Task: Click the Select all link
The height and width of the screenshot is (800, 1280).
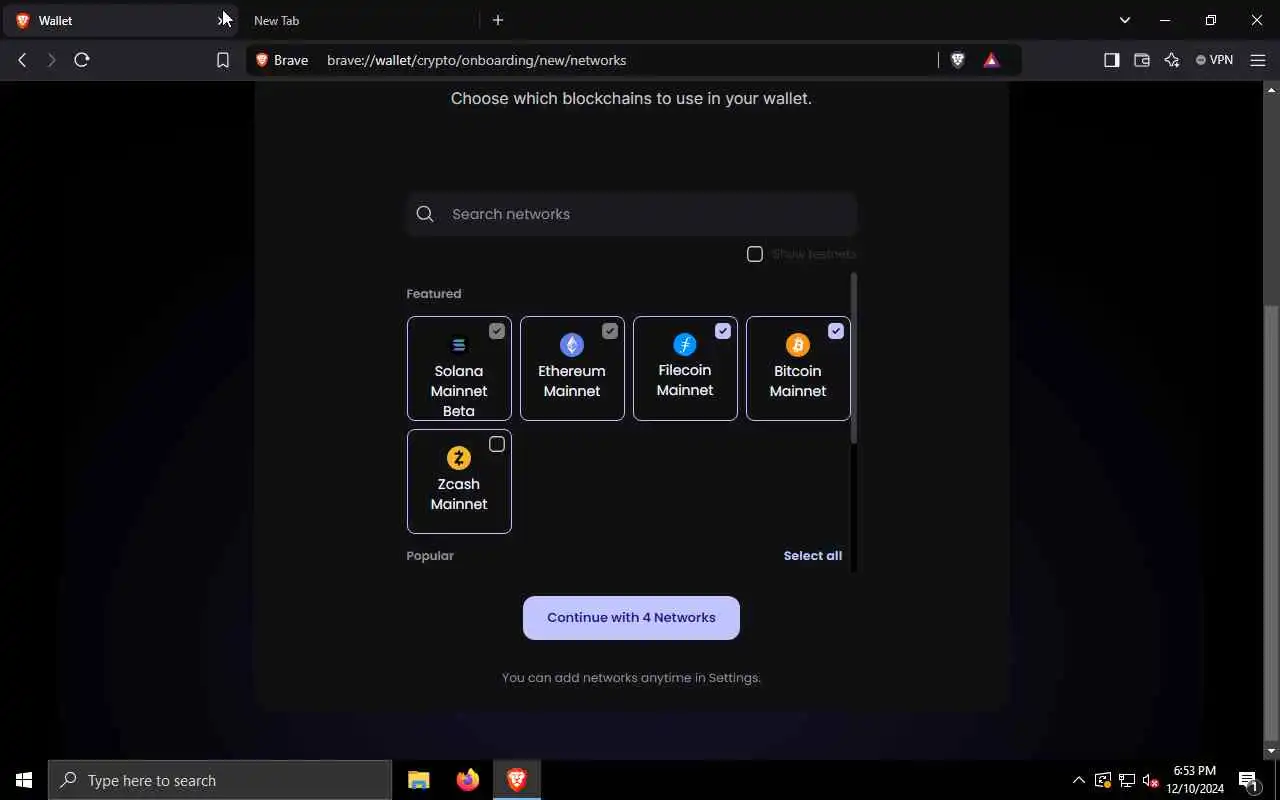Action: [813, 556]
